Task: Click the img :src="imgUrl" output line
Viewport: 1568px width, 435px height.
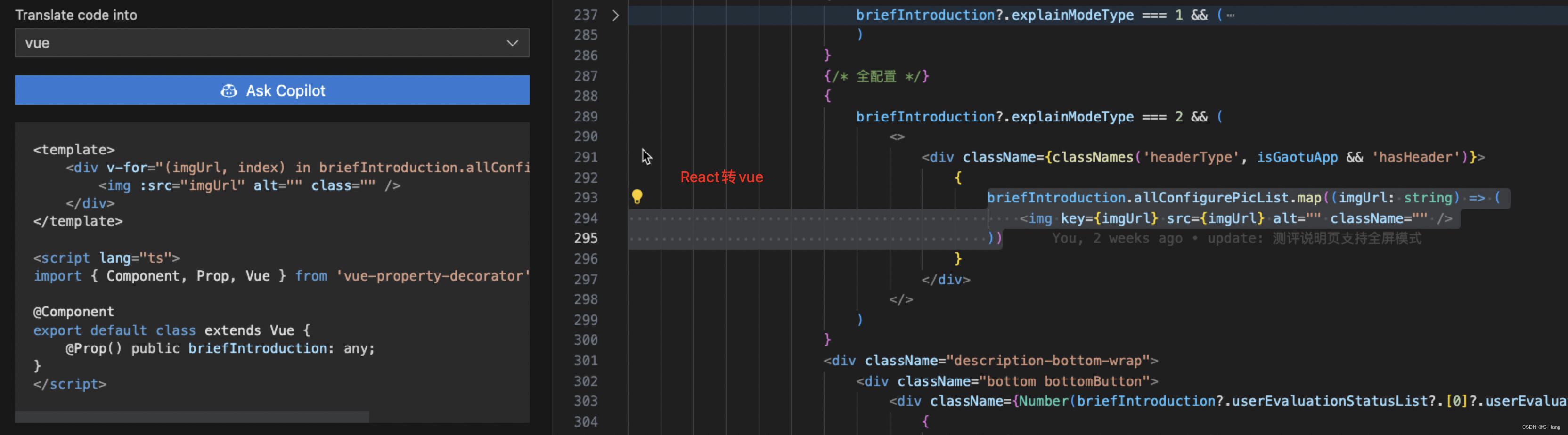Action: click(250, 185)
